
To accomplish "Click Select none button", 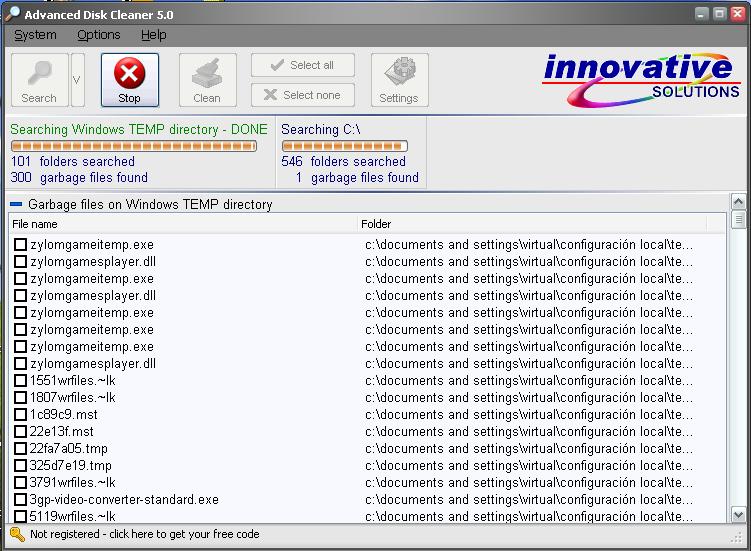I will [x=303, y=95].
